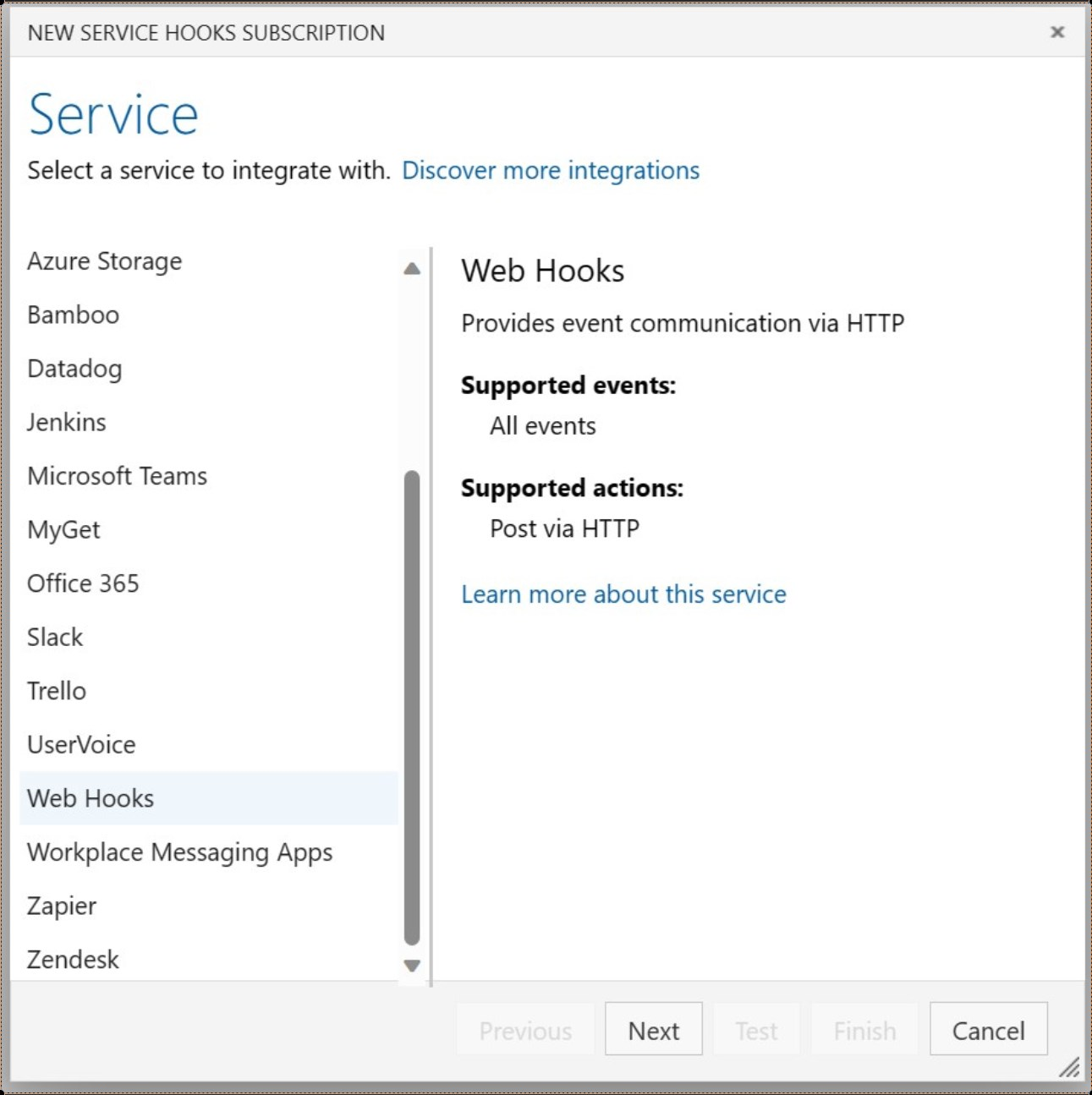Select Zendesk at the bottom of the list
The width and height of the screenshot is (1092, 1095).
click(72, 959)
